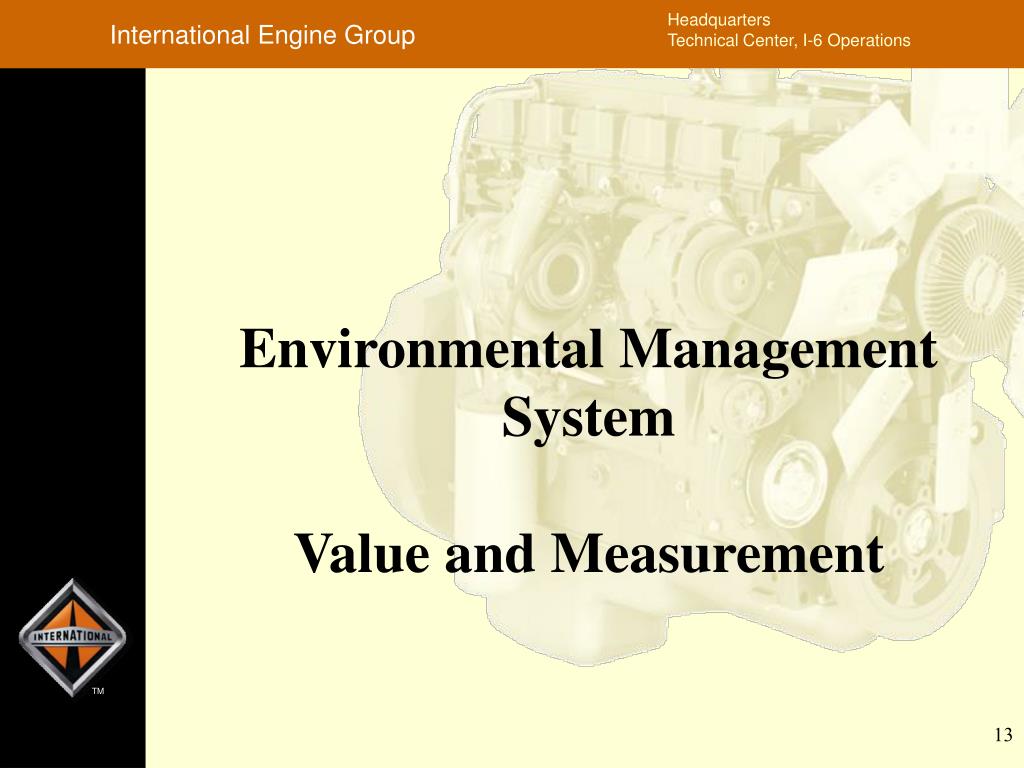Click the "Value and Measurement" subtitle
The width and height of the screenshot is (1024, 768).
(588, 553)
